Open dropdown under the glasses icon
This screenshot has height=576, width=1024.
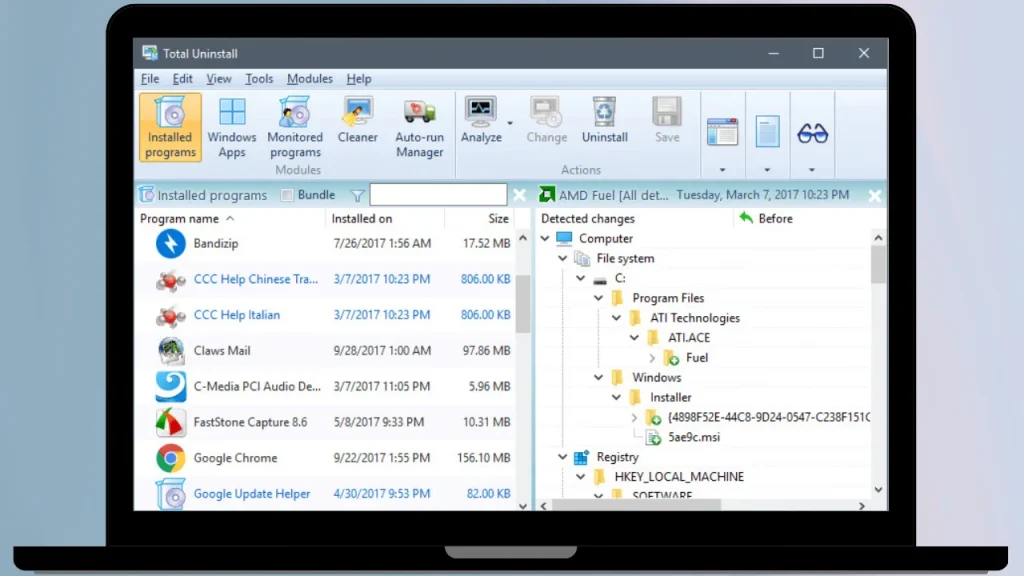coord(812,170)
